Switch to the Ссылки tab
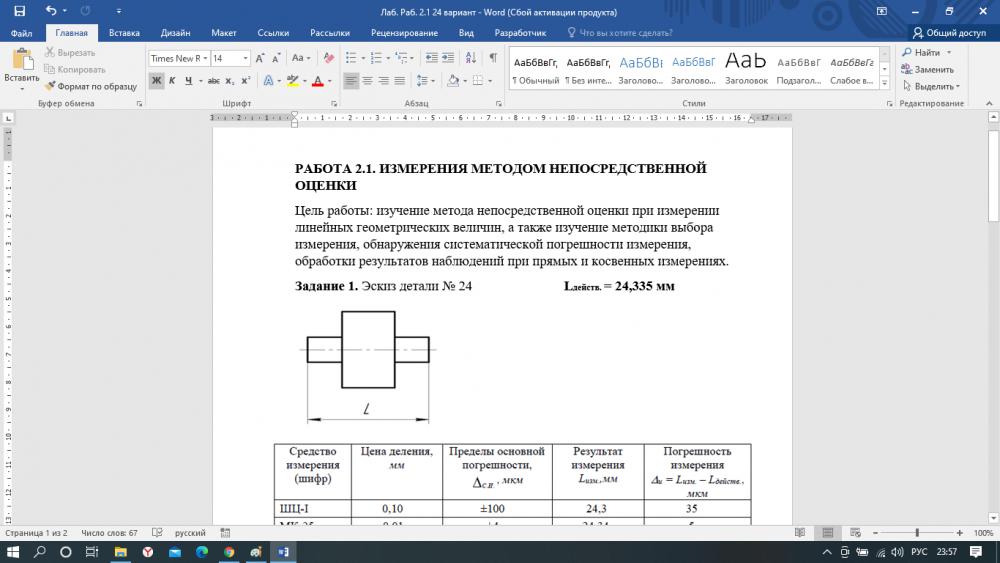Viewport: 1000px width, 563px height. point(273,33)
